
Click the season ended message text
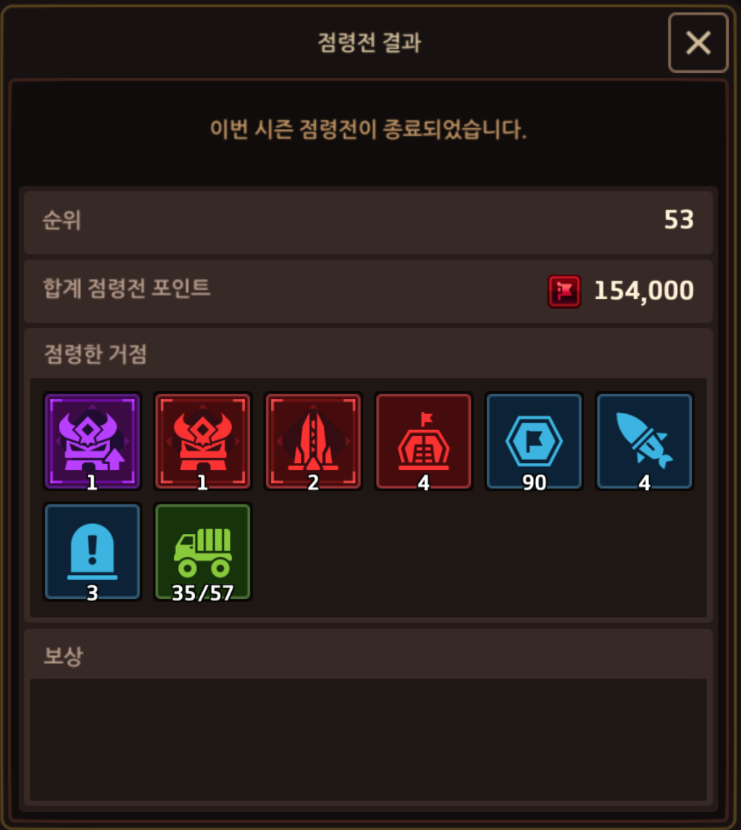pyautogui.click(x=368, y=129)
